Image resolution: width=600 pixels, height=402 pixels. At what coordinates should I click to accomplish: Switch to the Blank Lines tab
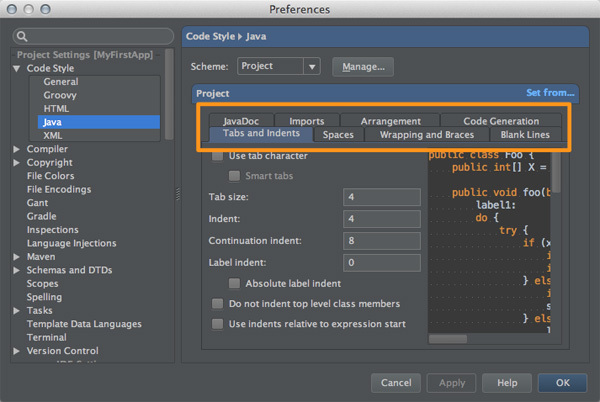click(525, 135)
